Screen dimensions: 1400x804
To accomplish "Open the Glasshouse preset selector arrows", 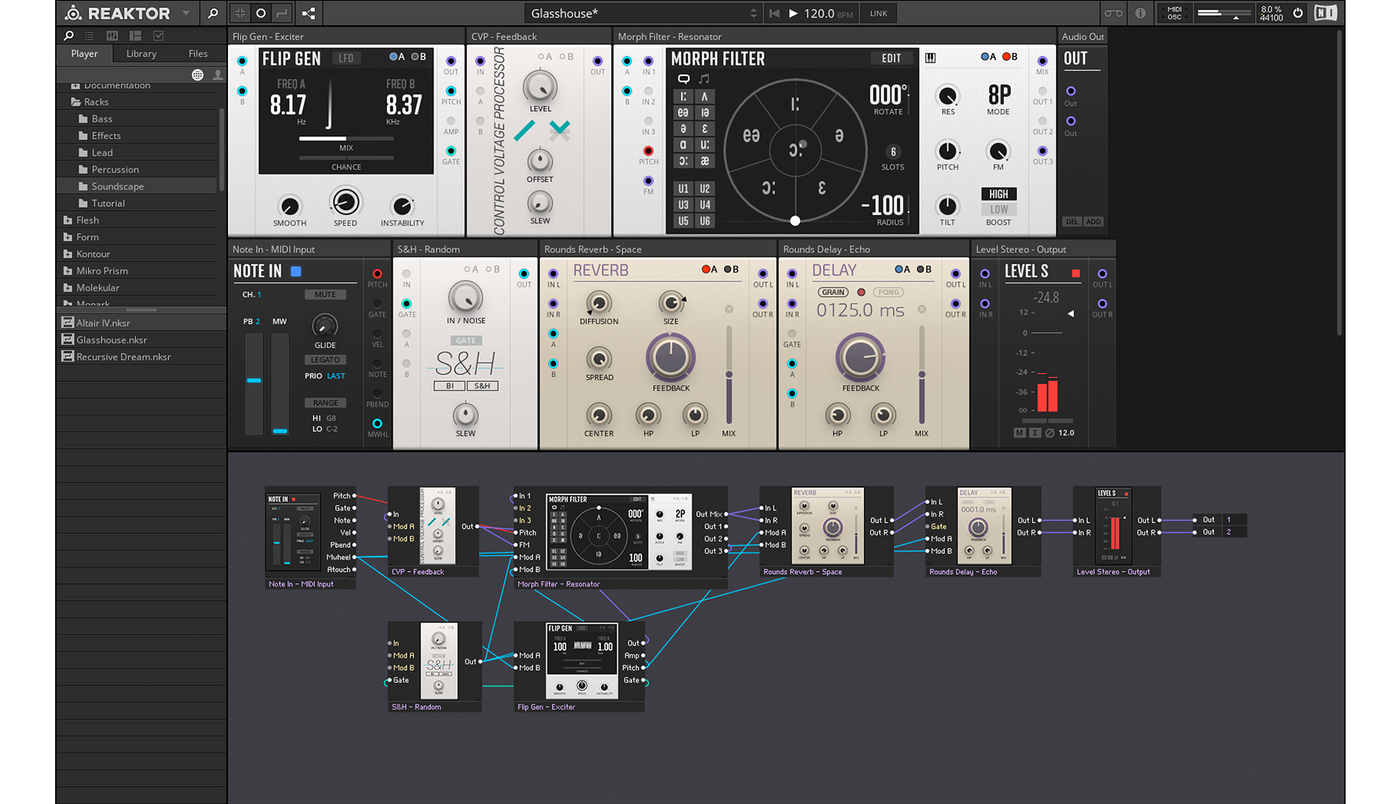I will [x=754, y=13].
